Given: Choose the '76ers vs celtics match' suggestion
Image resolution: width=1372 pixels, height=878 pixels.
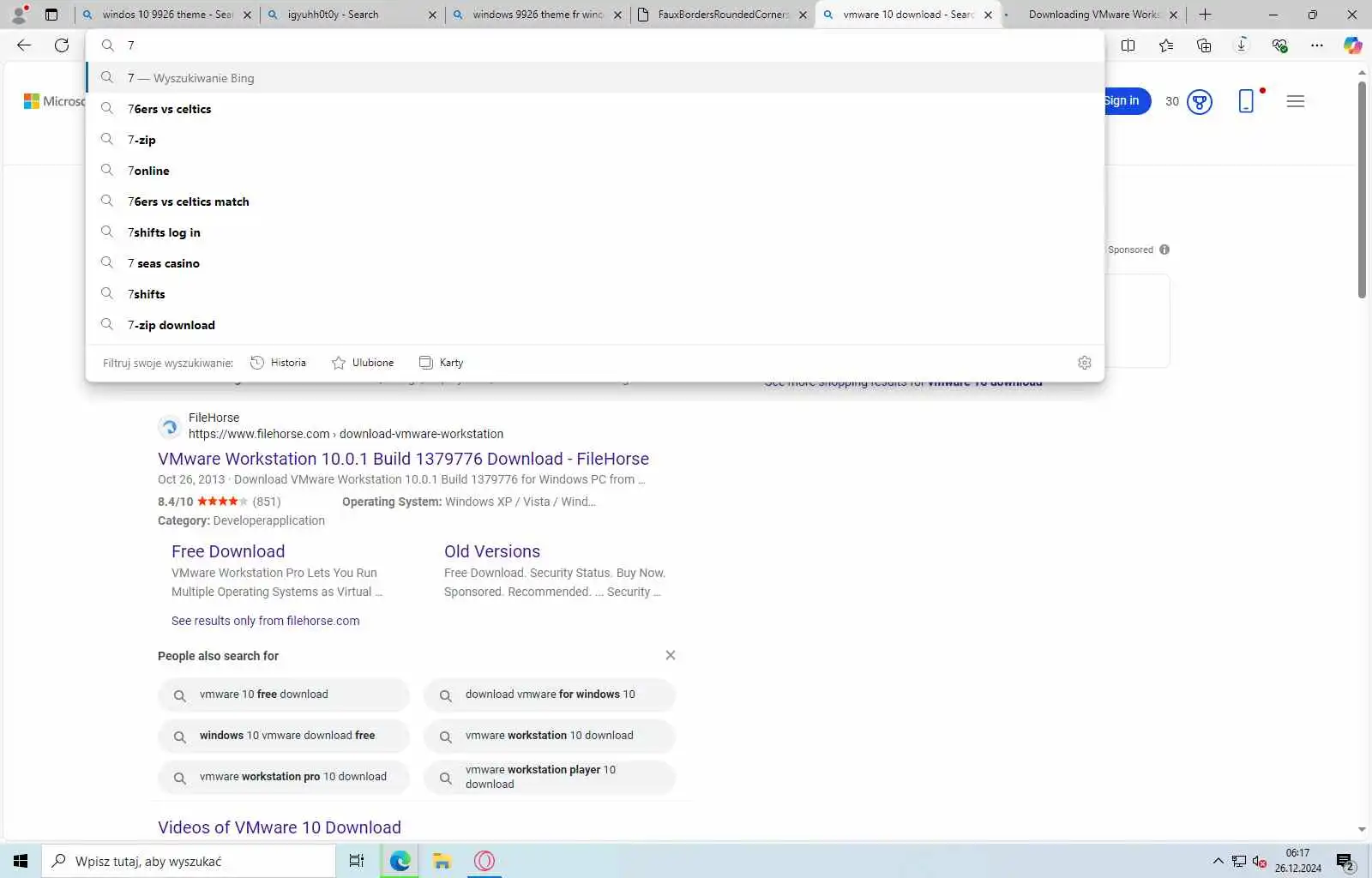Looking at the screenshot, I should pos(595,201).
